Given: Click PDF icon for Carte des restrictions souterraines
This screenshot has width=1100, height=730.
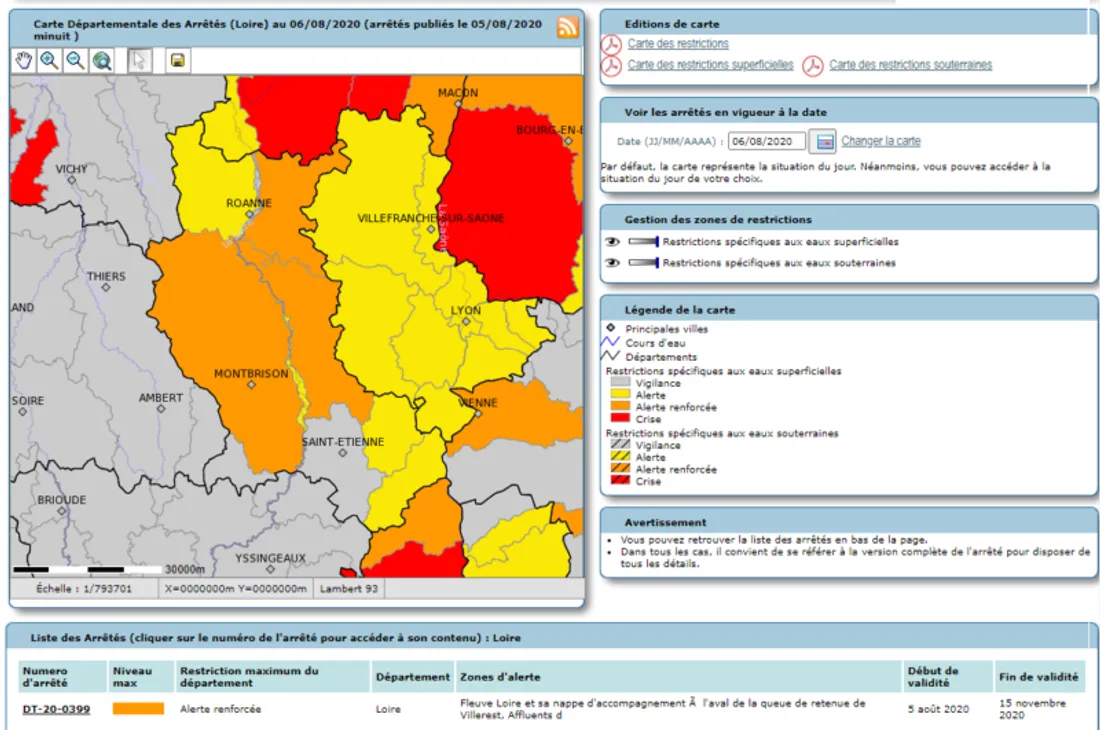Looking at the screenshot, I should pos(813,66).
